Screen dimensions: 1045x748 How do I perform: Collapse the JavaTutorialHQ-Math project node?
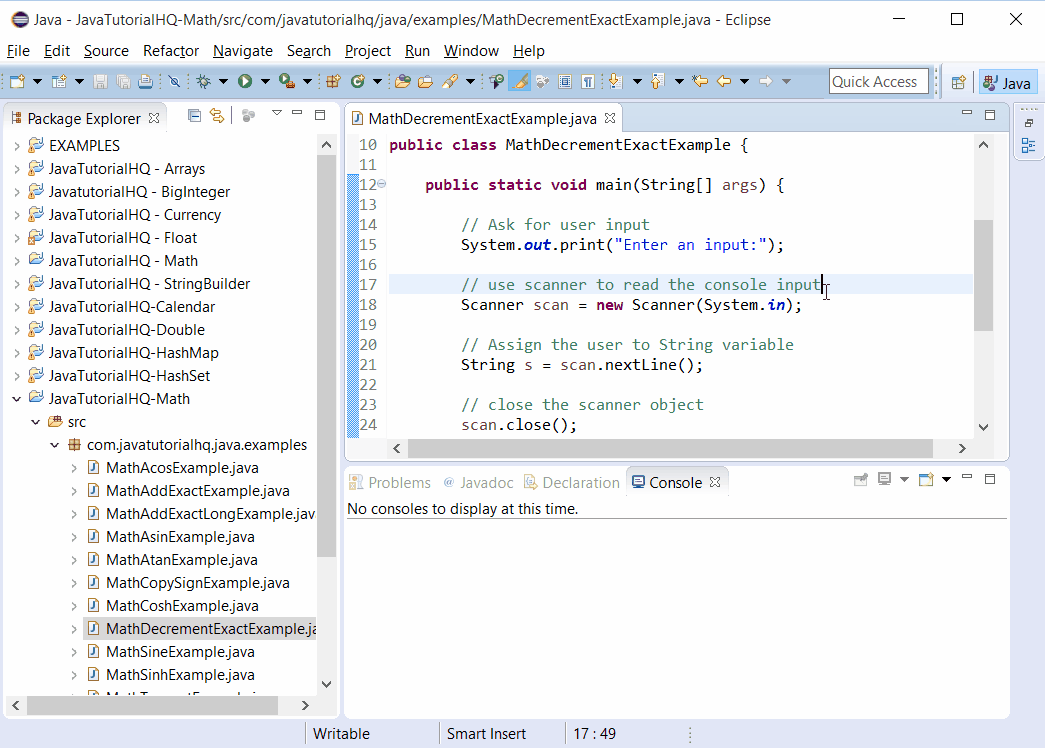17,399
